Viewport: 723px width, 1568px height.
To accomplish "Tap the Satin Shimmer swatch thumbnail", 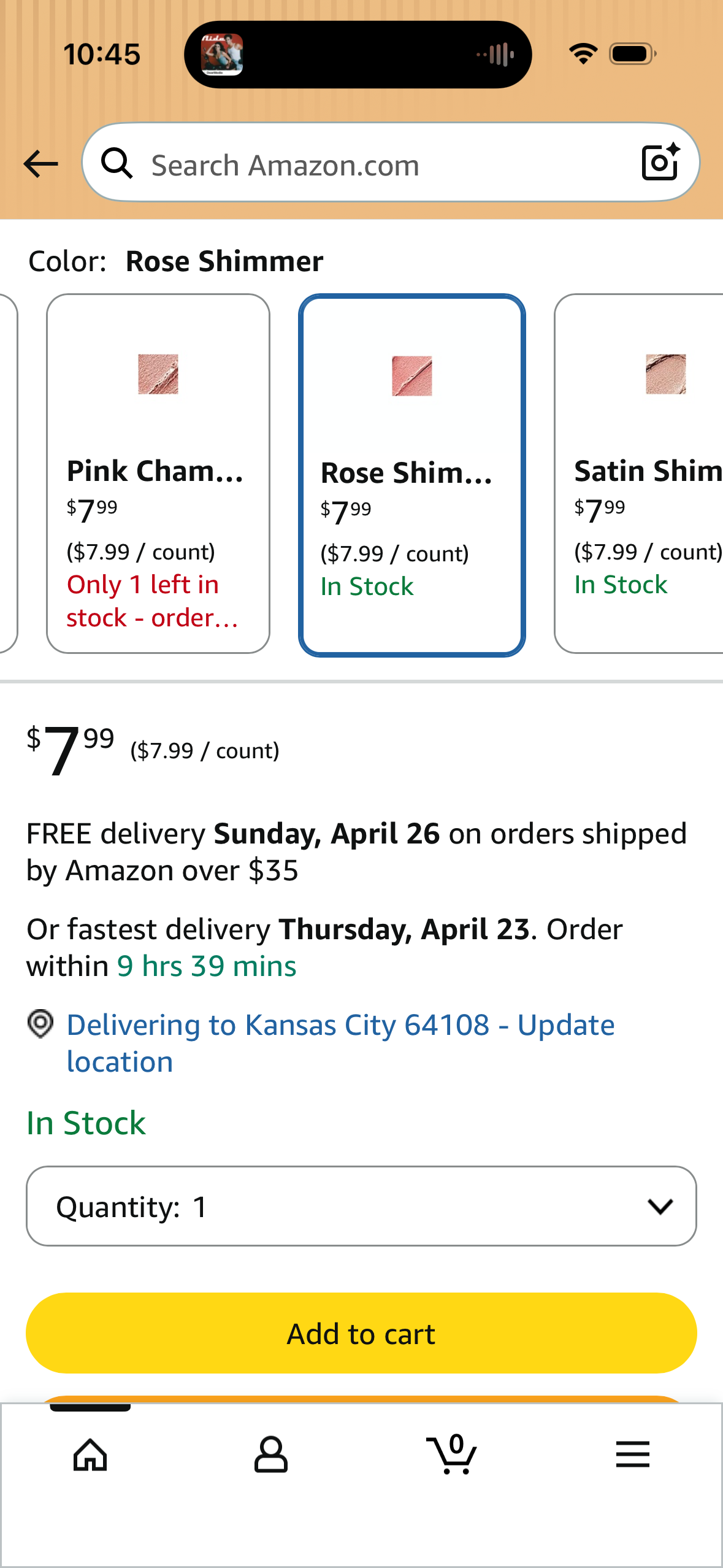I will click(665, 374).
